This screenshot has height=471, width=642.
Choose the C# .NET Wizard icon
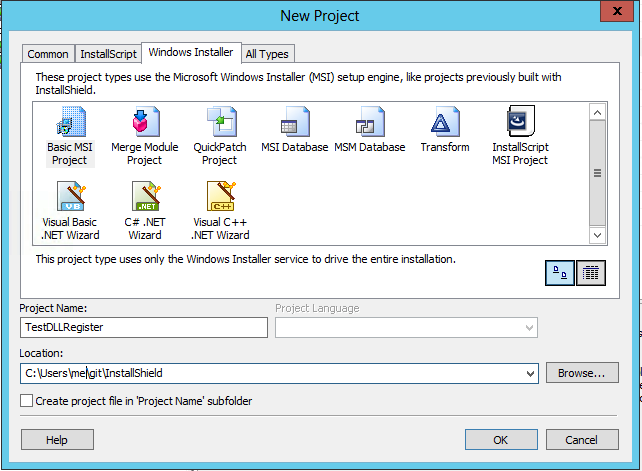[x=146, y=196]
